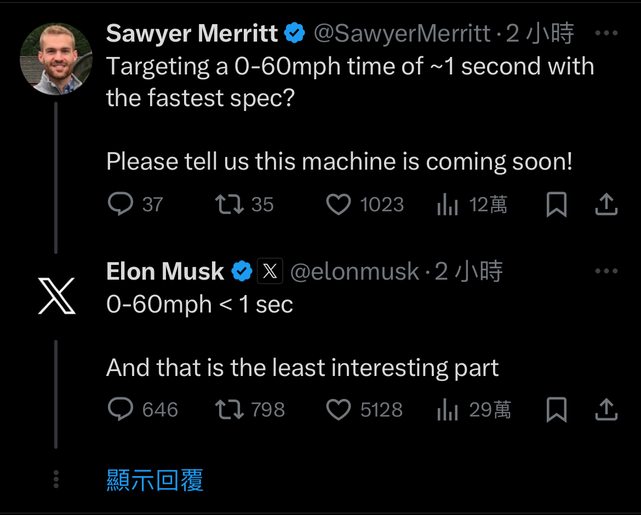Bookmark Sawyer Merritt's tweet

[557, 205]
